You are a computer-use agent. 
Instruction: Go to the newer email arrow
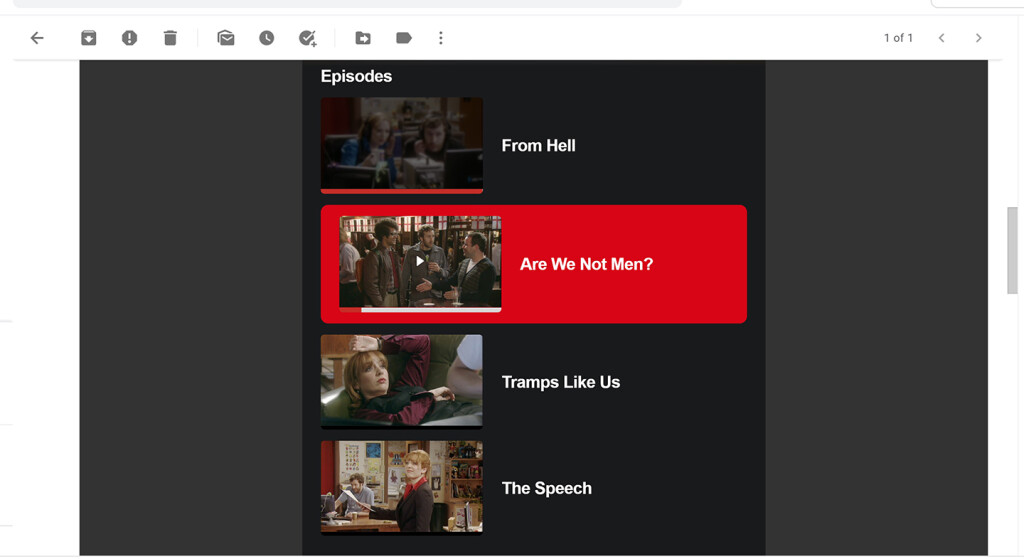click(942, 38)
